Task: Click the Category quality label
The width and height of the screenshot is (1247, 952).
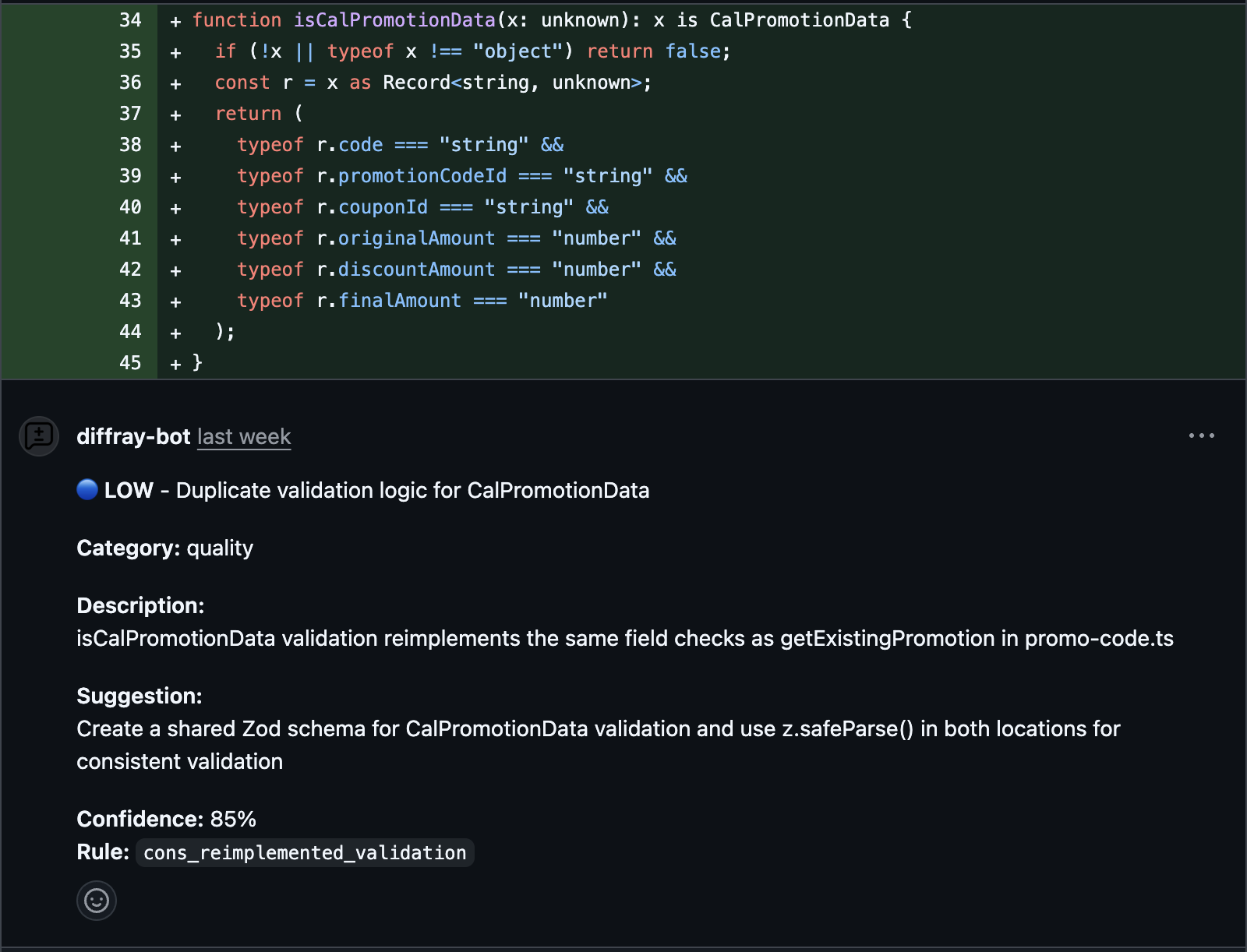Action: click(x=164, y=548)
